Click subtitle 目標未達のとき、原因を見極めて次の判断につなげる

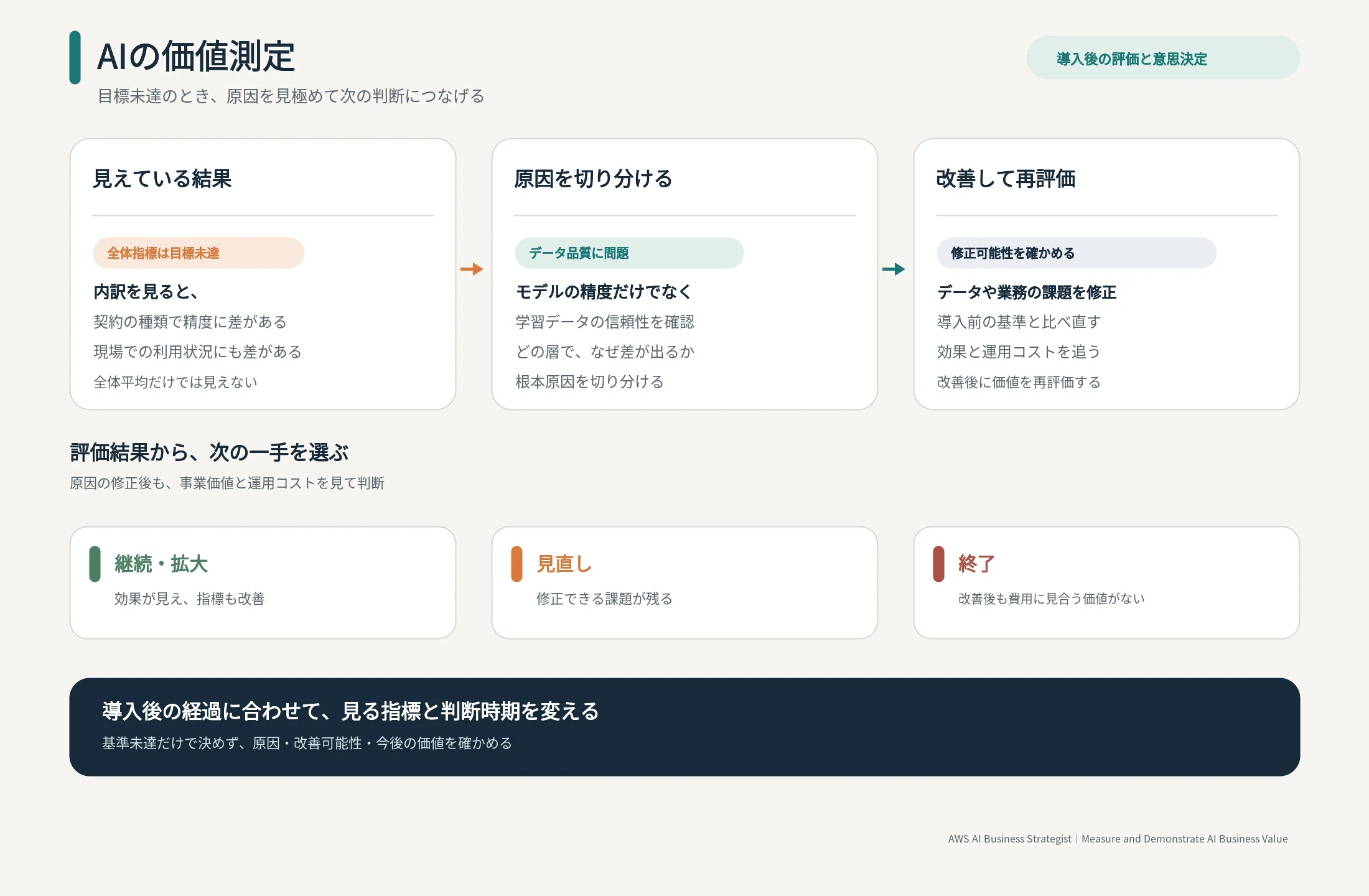coord(291,96)
